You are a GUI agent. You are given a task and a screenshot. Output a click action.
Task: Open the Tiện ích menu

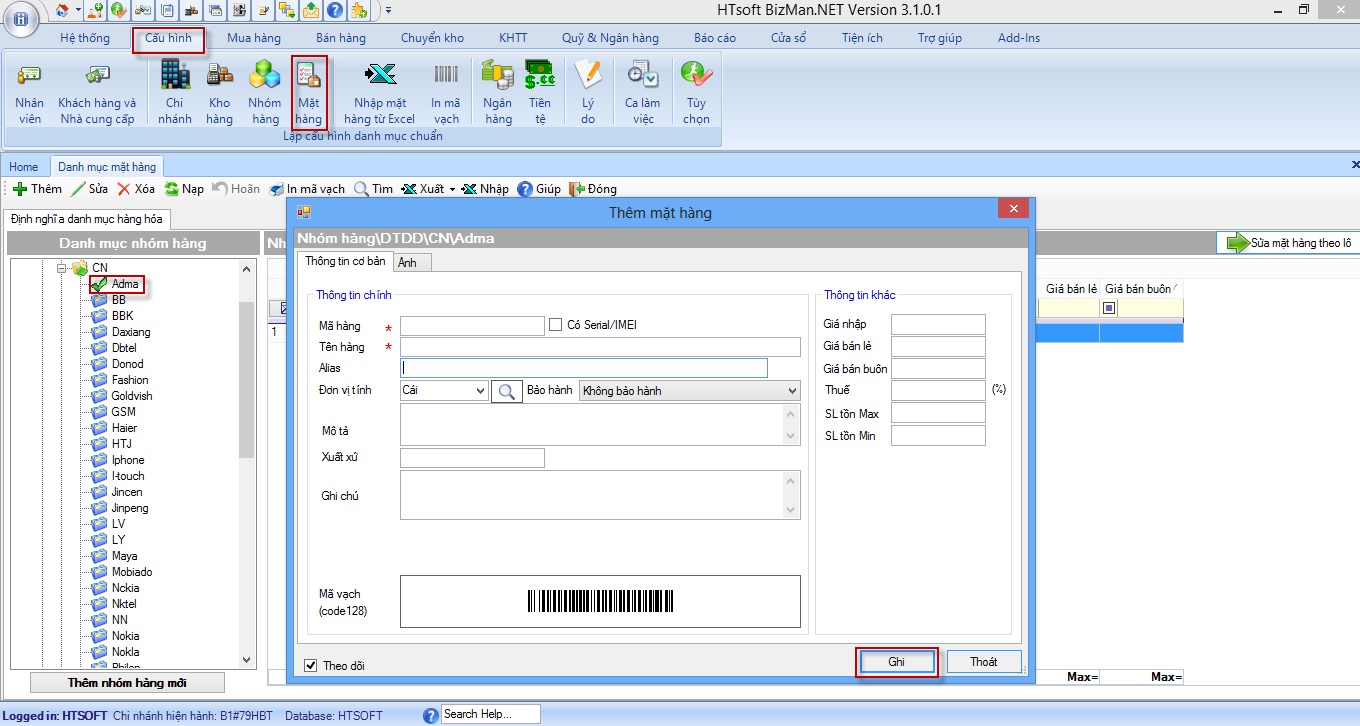[862, 38]
